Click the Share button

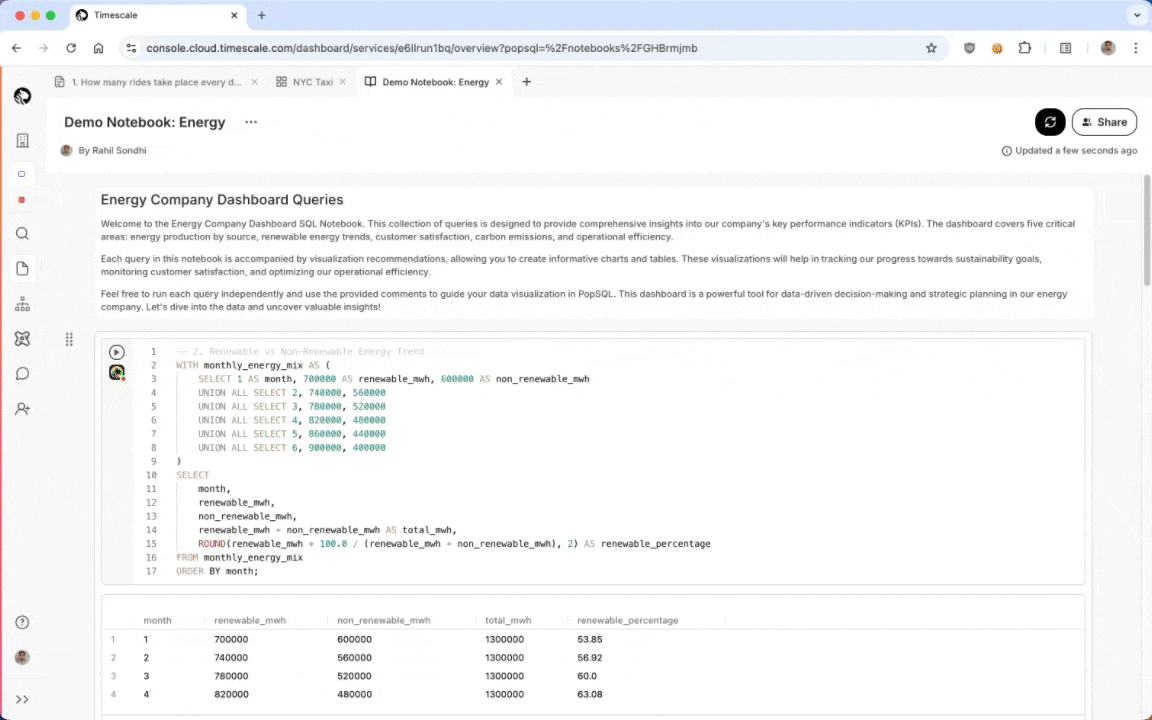(1104, 122)
